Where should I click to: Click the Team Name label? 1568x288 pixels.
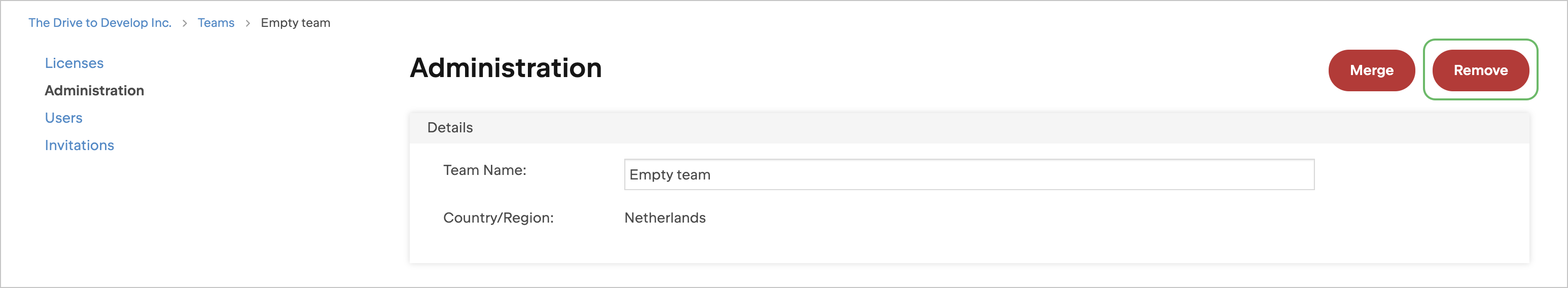(x=484, y=170)
